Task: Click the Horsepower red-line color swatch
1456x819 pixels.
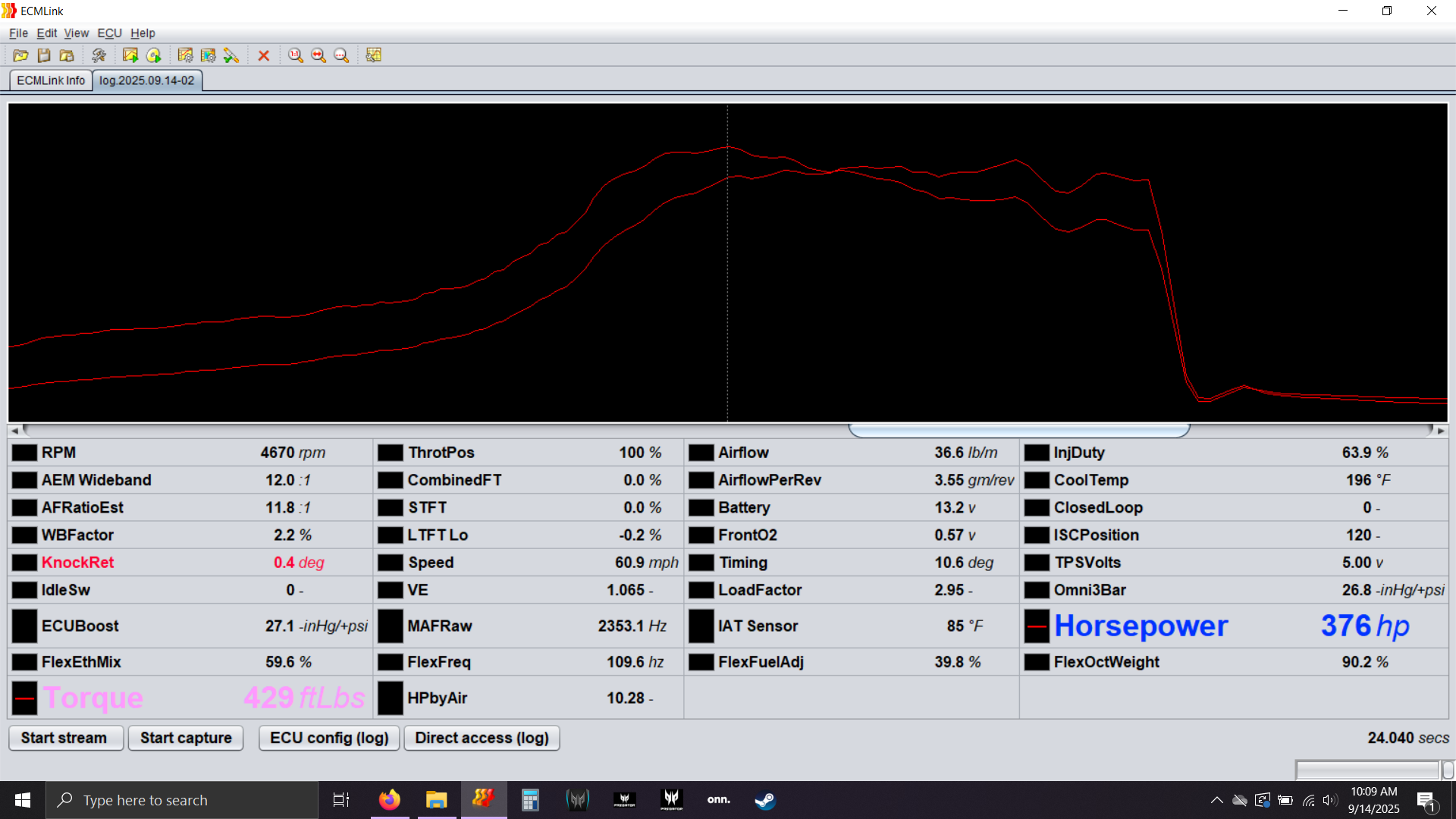Action: click(1037, 626)
